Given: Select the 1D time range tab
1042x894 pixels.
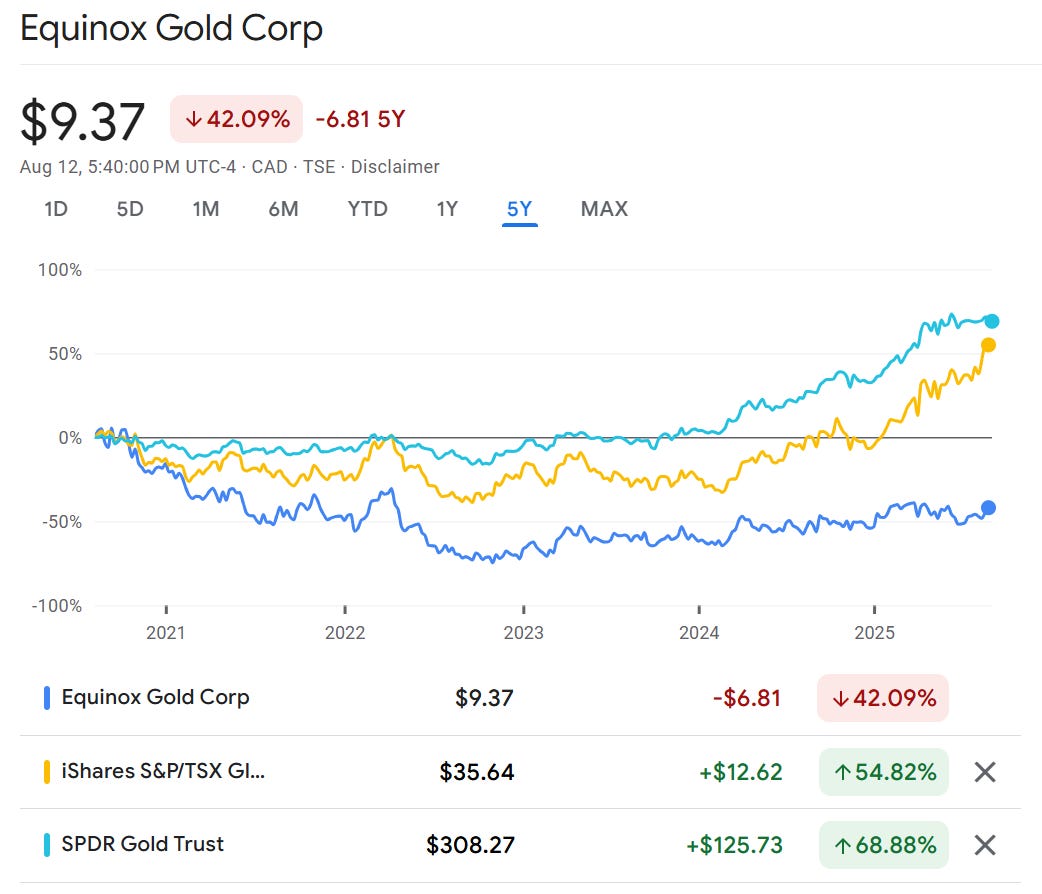Looking at the screenshot, I should [56, 209].
